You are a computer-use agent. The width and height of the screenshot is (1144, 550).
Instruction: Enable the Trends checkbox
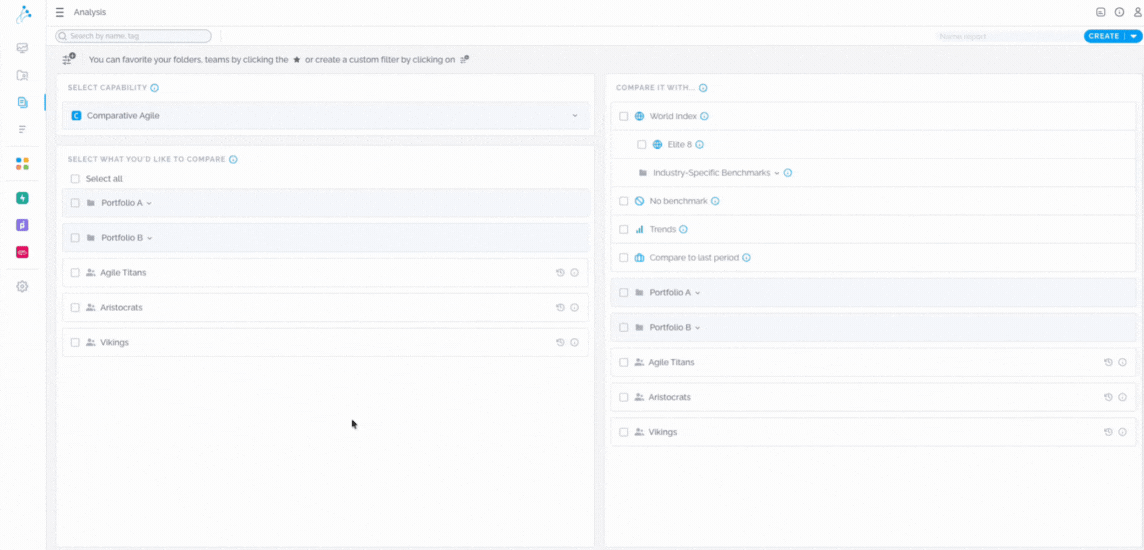tap(624, 229)
